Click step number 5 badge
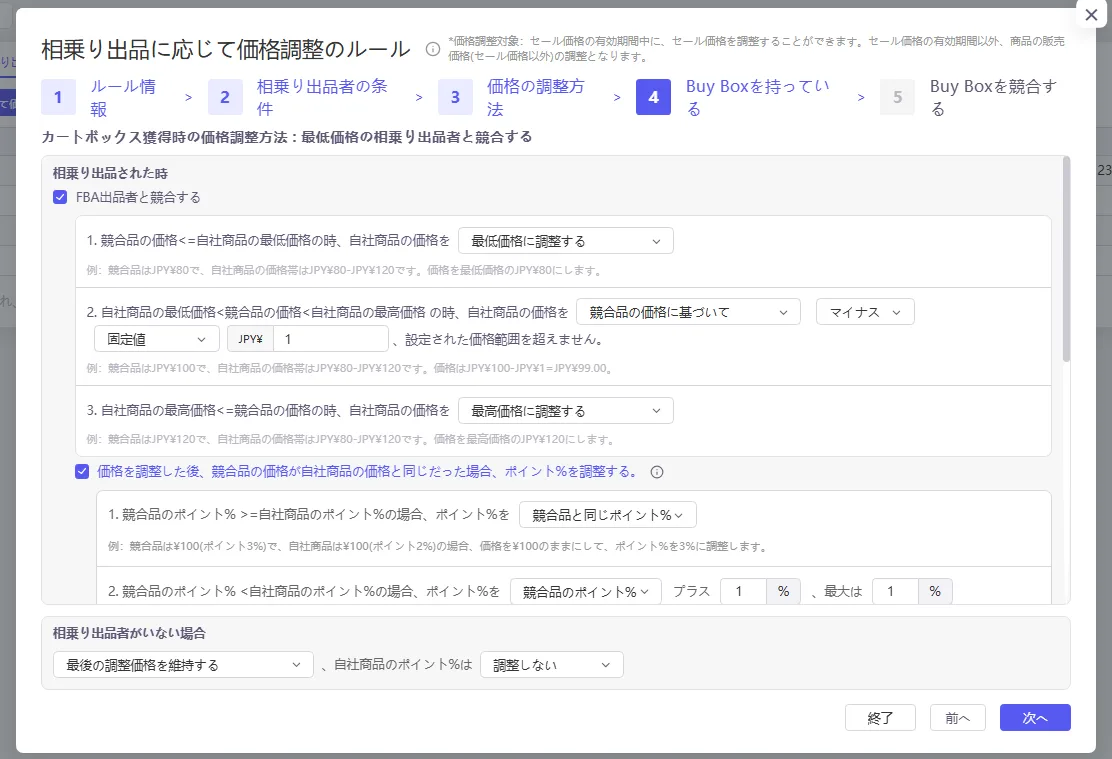This screenshot has height=759, width=1112. 897,97
